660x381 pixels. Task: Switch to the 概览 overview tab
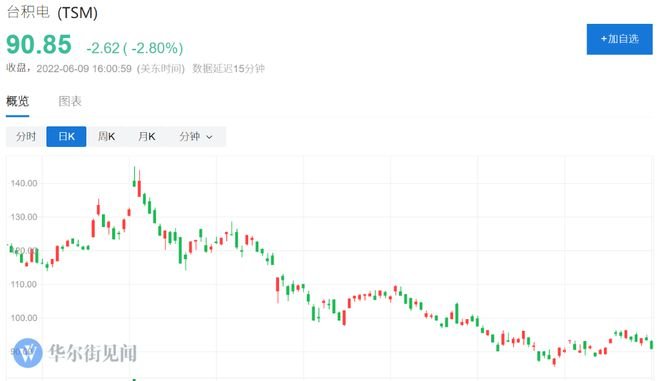tap(18, 101)
